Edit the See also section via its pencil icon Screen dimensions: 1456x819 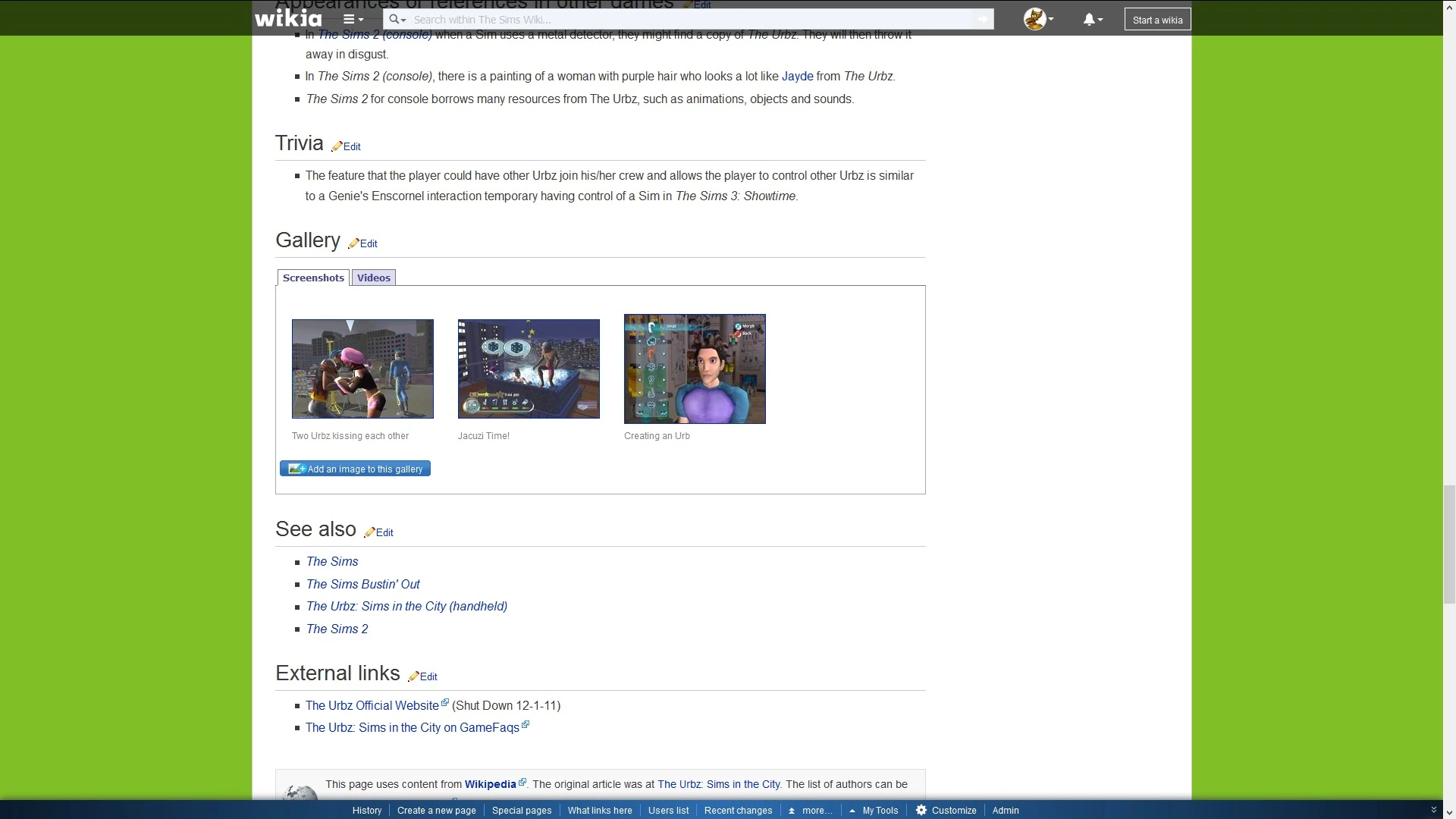coord(369,532)
